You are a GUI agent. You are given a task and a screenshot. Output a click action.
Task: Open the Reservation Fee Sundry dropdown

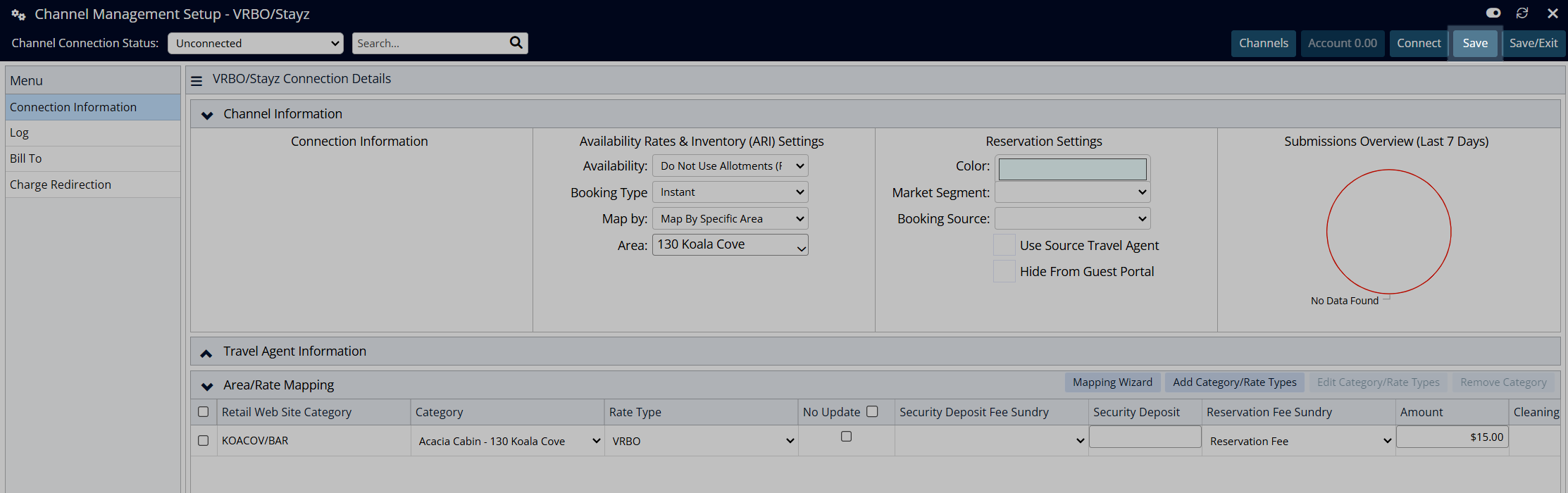[1299, 441]
